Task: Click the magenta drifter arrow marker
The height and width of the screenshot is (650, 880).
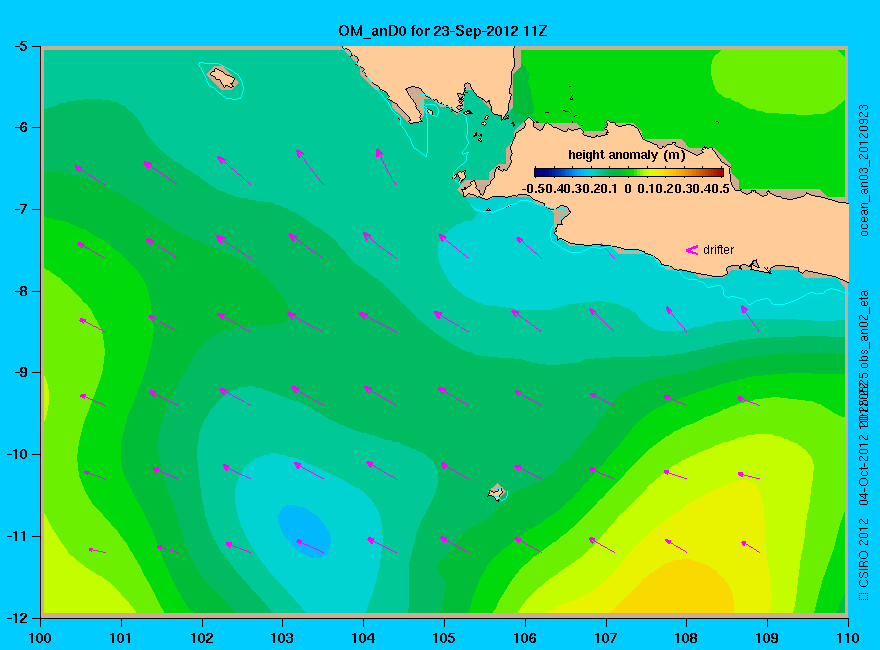Action: pyautogui.click(x=691, y=250)
